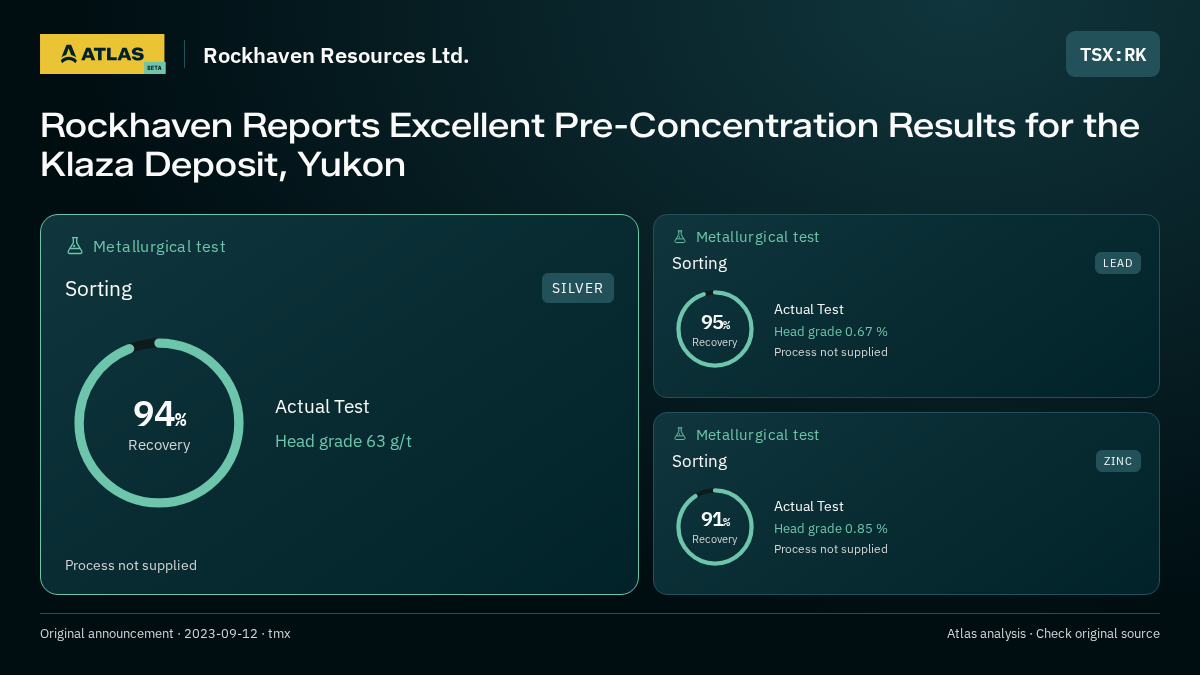
Task: Click the flask icon in the Zinc card
Action: pos(680,435)
